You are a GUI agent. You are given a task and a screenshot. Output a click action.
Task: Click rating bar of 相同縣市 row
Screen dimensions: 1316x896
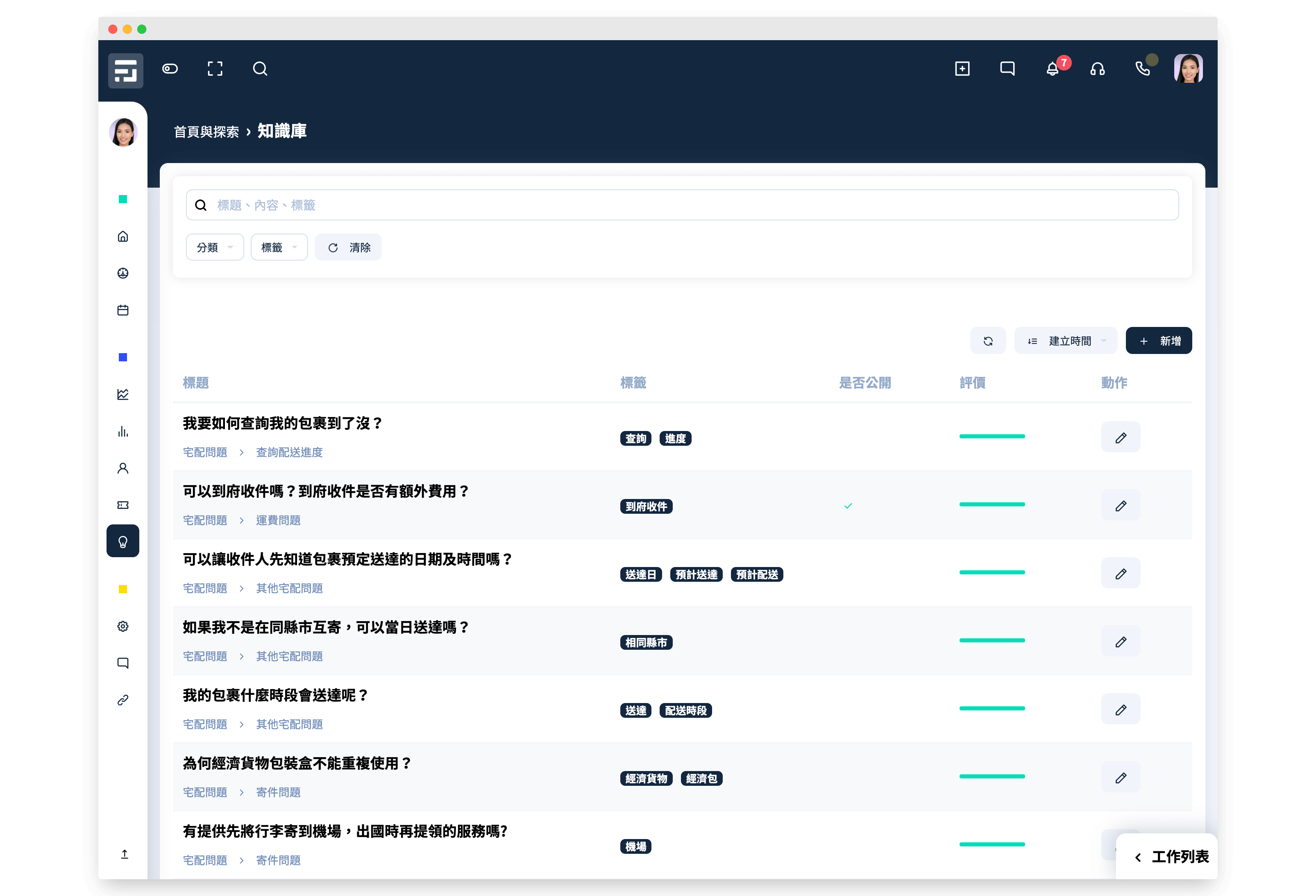(992, 640)
